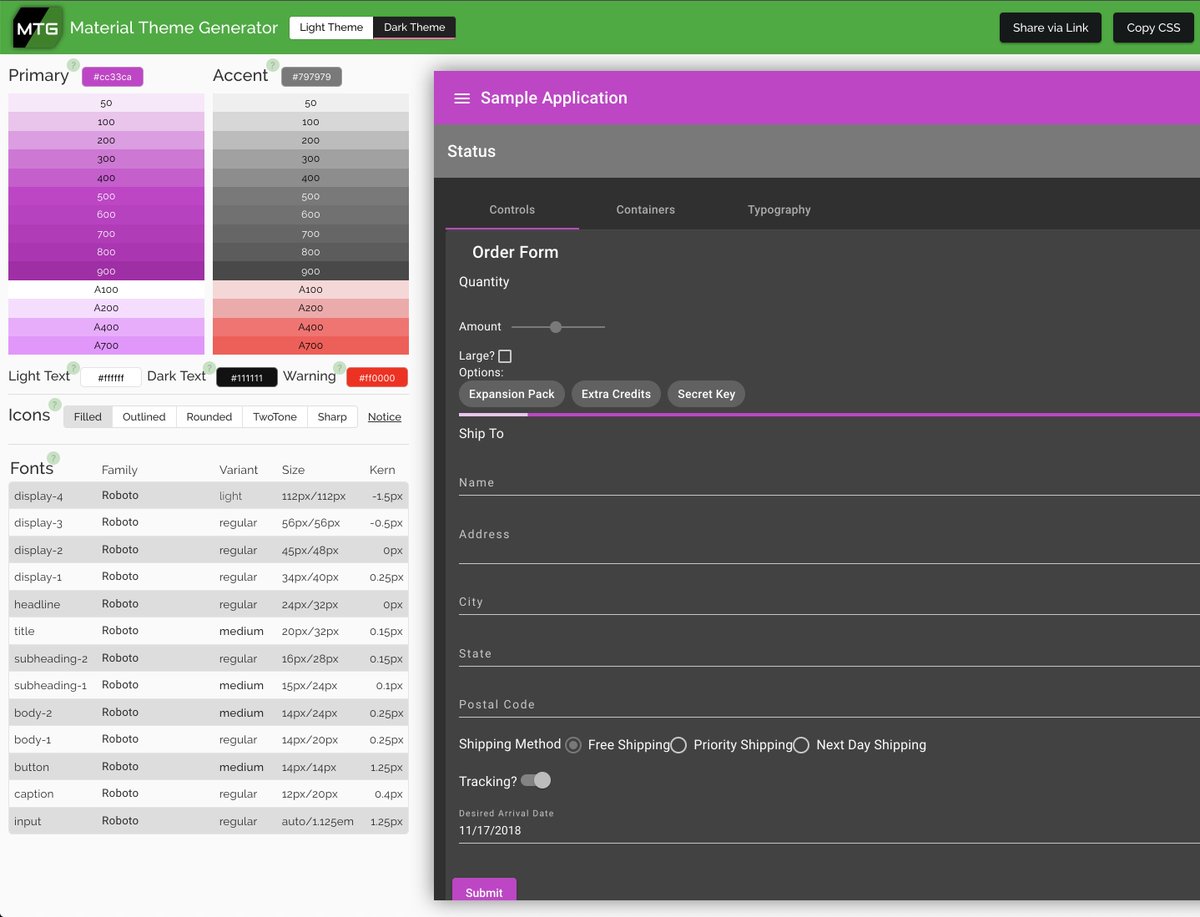Open the Accent color picker #797979
This screenshot has height=917, width=1200.
pos(312,77)
